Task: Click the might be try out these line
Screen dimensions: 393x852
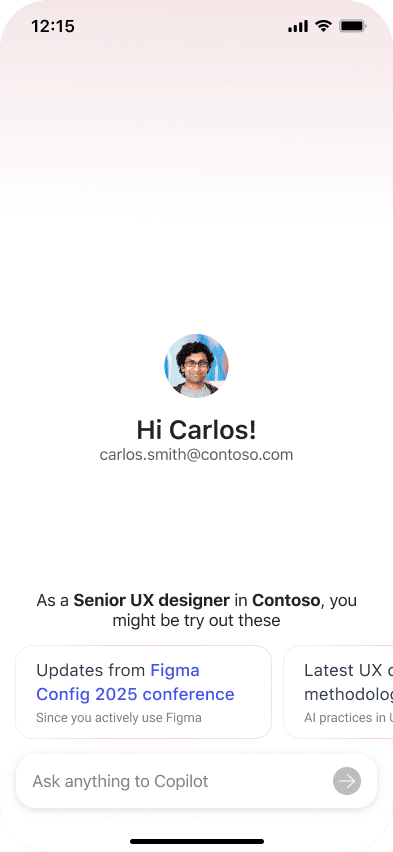Action: click(196, 620)
